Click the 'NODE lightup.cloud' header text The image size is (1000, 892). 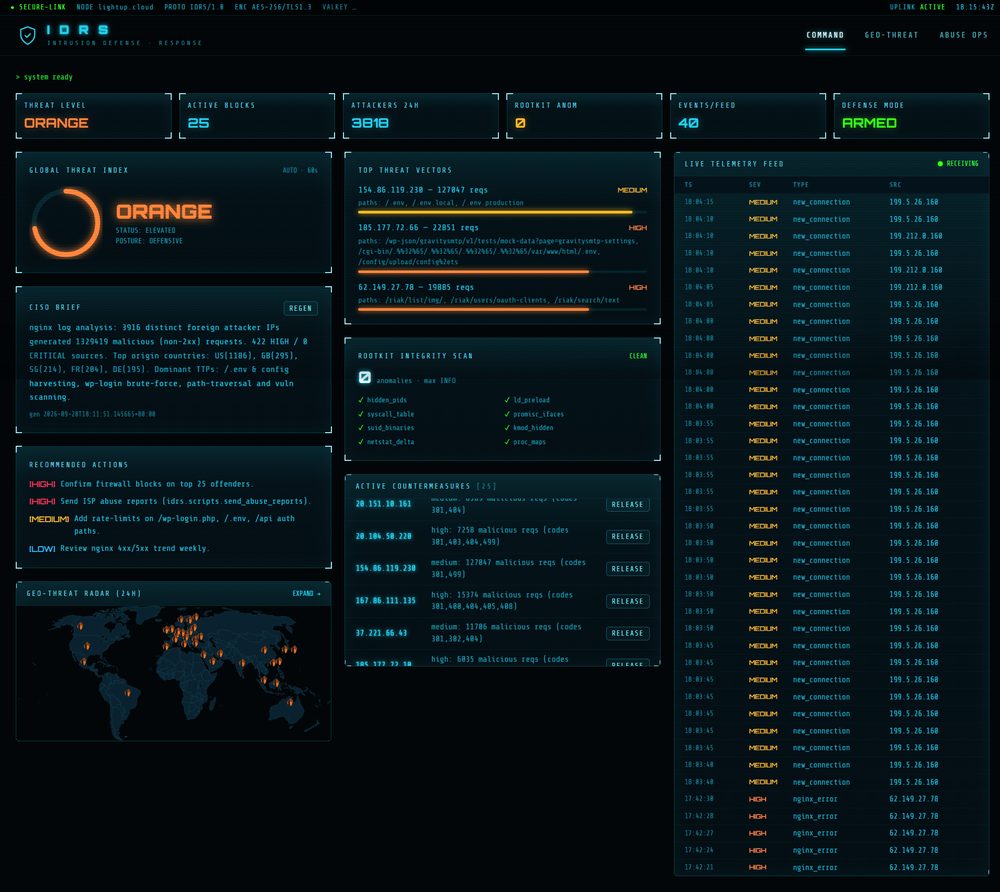[115, 7]
